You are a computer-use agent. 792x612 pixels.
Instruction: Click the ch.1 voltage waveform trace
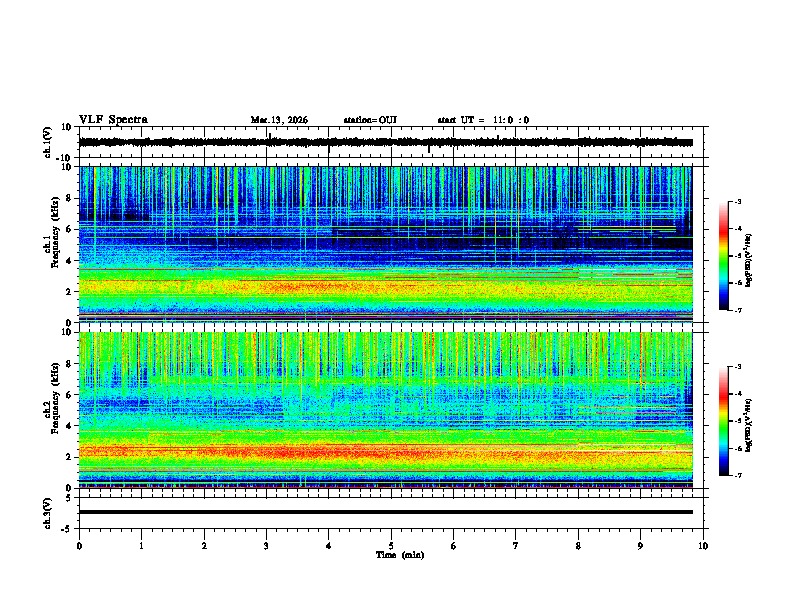pyautogui.click(x=385, y=142)
